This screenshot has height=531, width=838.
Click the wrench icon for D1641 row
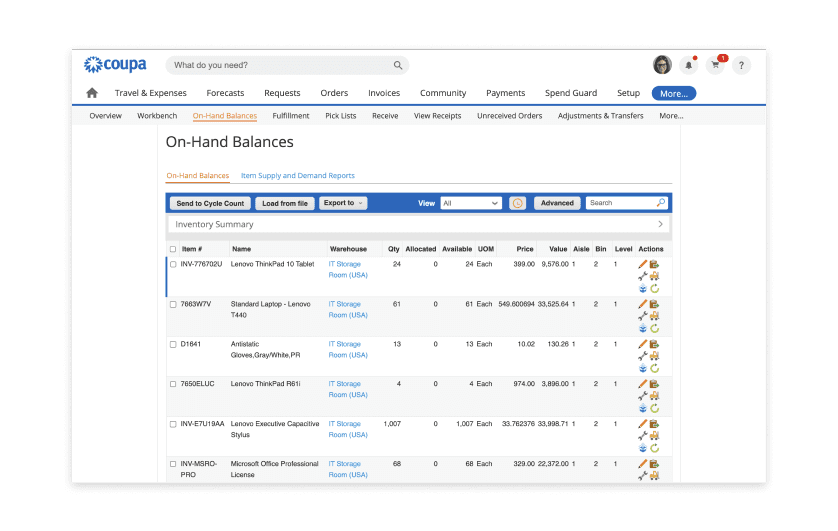click(642, 356)
